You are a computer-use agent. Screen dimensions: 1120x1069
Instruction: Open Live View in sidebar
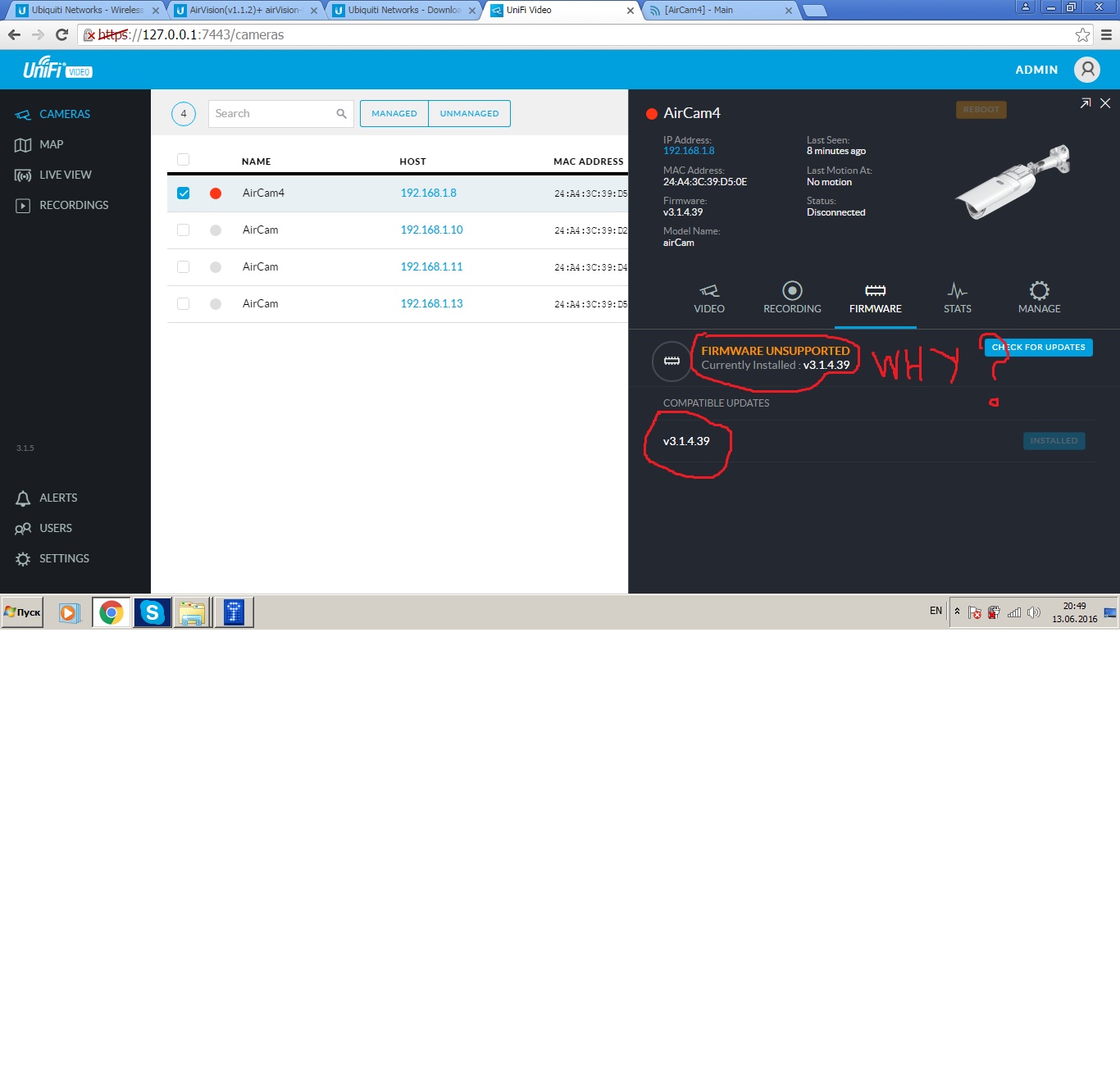point(52,175)
